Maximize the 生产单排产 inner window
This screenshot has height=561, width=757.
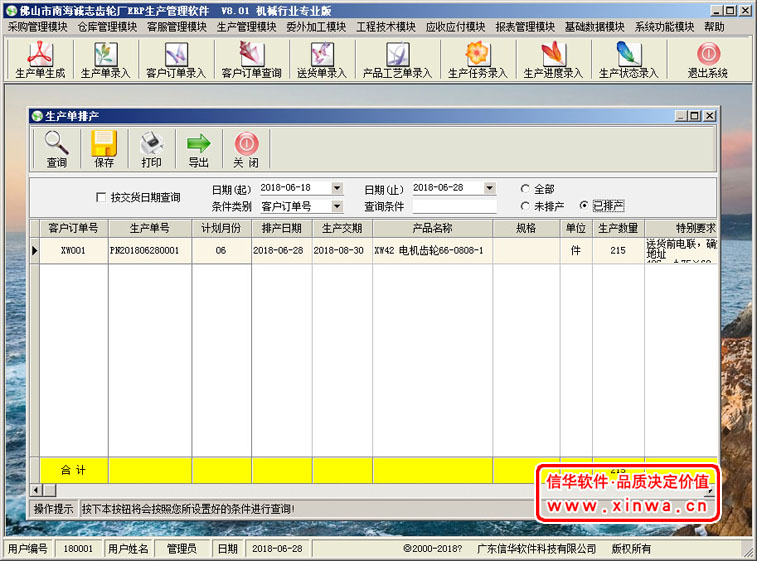point(695,116)
